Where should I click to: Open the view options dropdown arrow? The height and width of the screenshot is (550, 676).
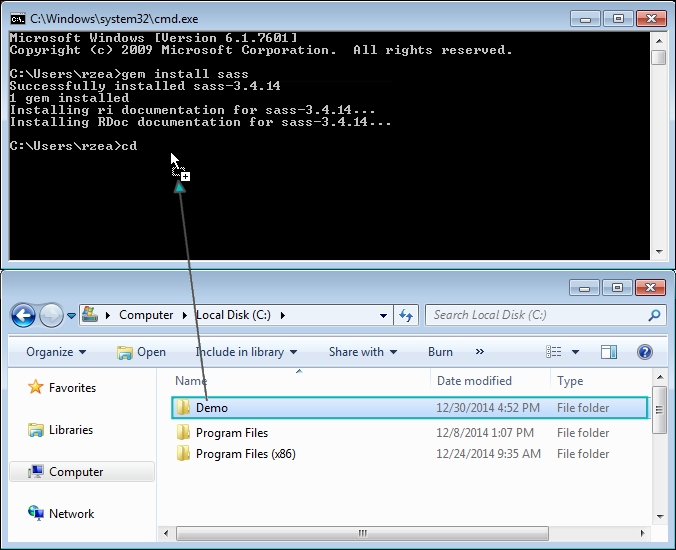(576, 352)
